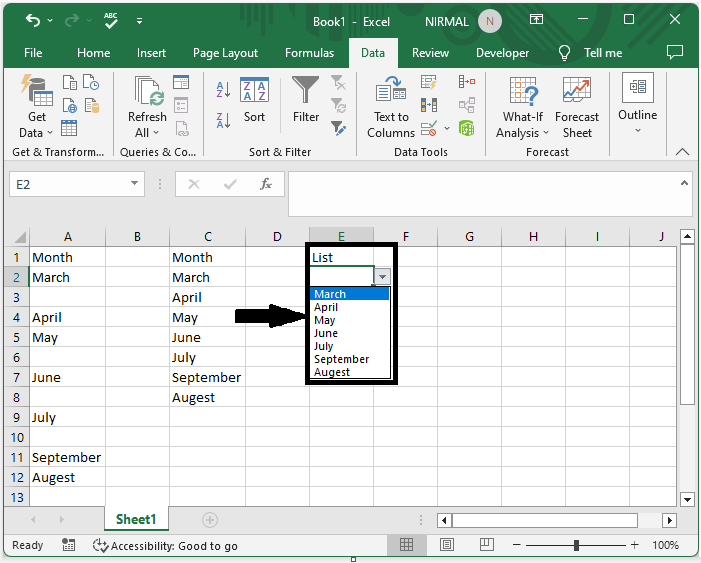Click the zoom slider handle
The image size is (701, 563).
tap(576, 545)
